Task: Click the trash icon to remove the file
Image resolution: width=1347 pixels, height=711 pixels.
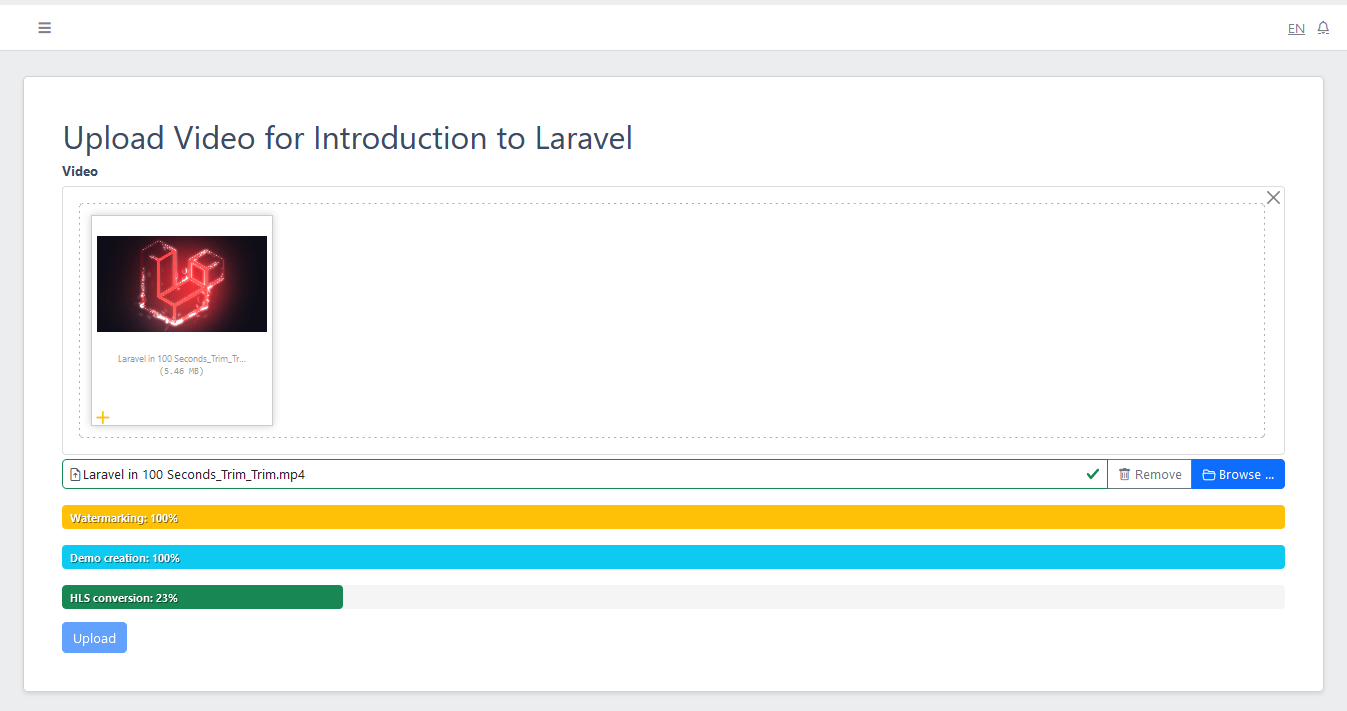Action: click(1124, 474)
